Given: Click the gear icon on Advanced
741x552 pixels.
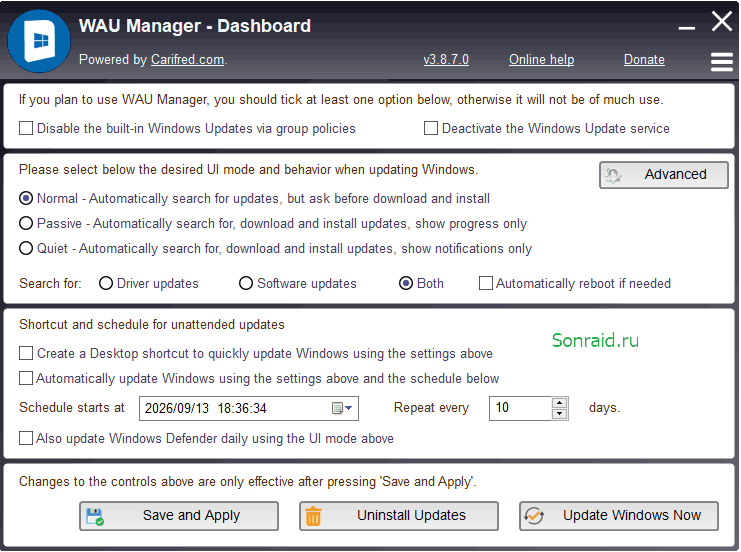Looking at the screenshot, I should tap(613, 175).
